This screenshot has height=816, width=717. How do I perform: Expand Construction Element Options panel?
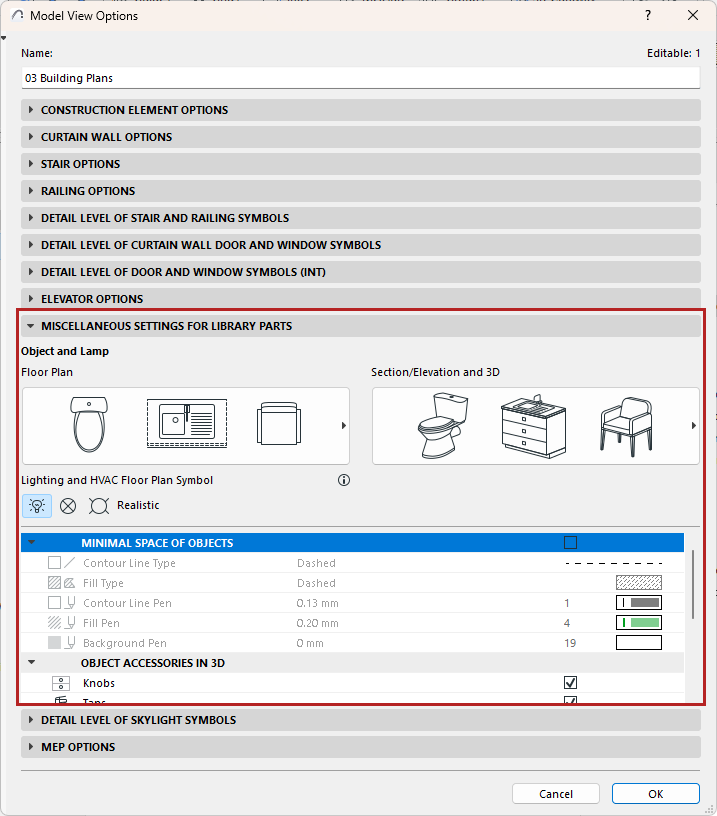tap(361, 110)
